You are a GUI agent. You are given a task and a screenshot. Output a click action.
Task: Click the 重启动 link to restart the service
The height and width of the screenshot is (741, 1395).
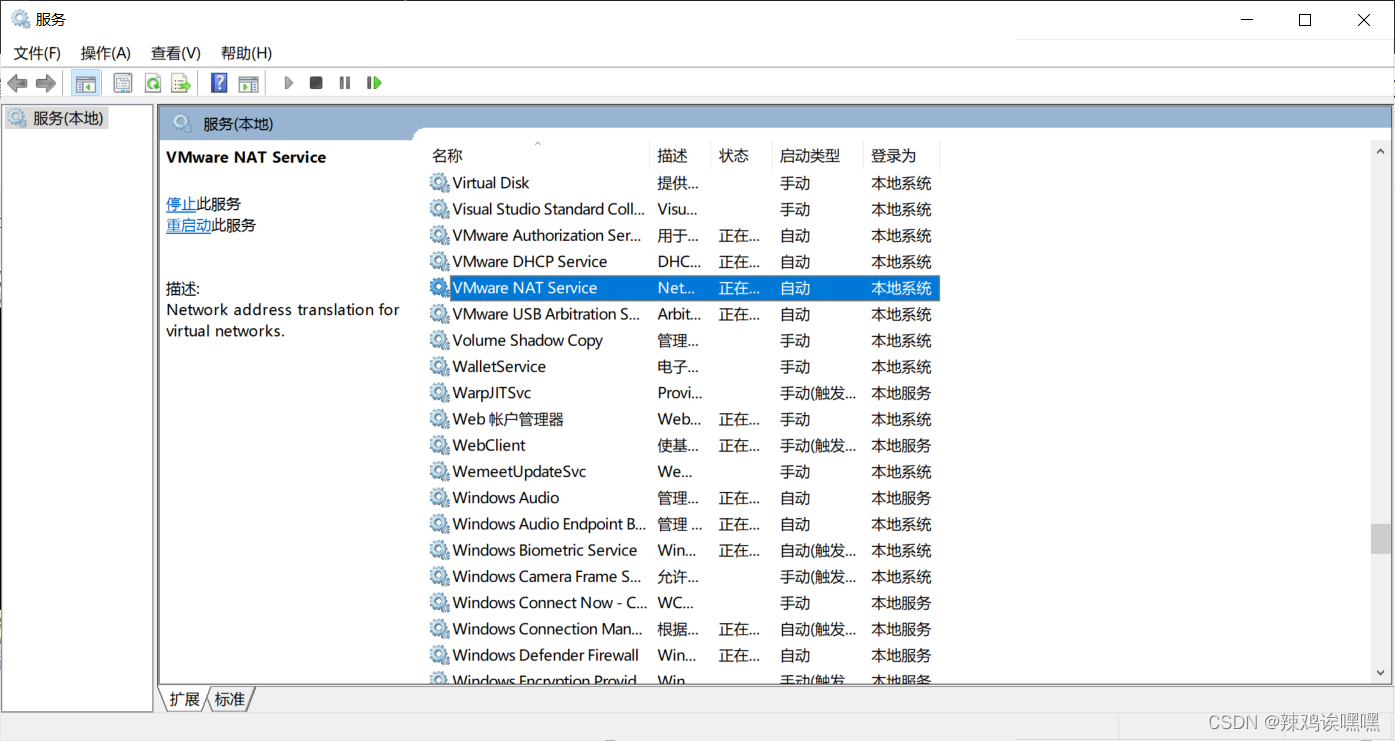tap(189, 225)
